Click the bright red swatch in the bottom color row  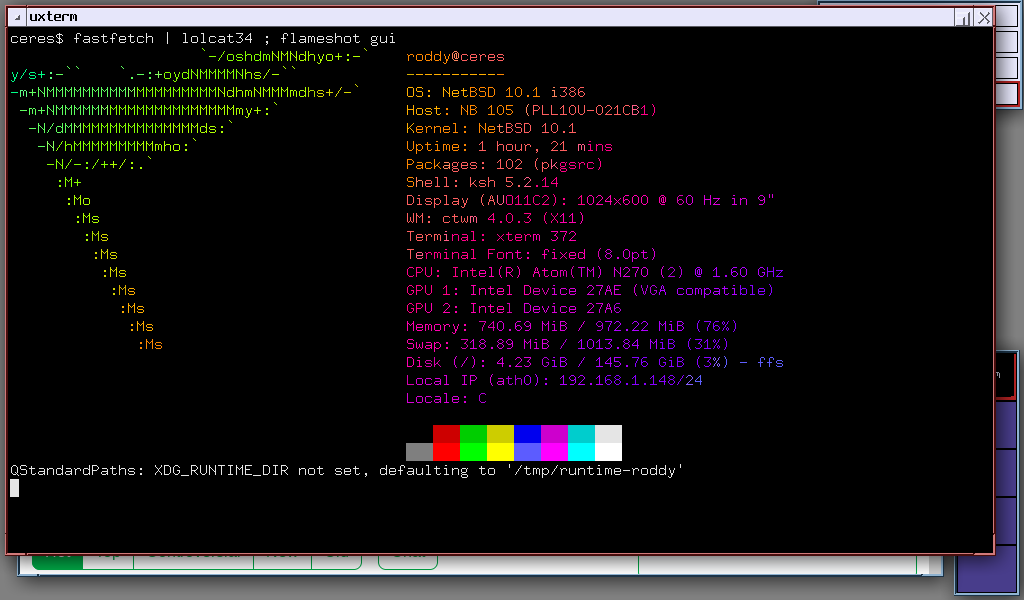[446, 452]
